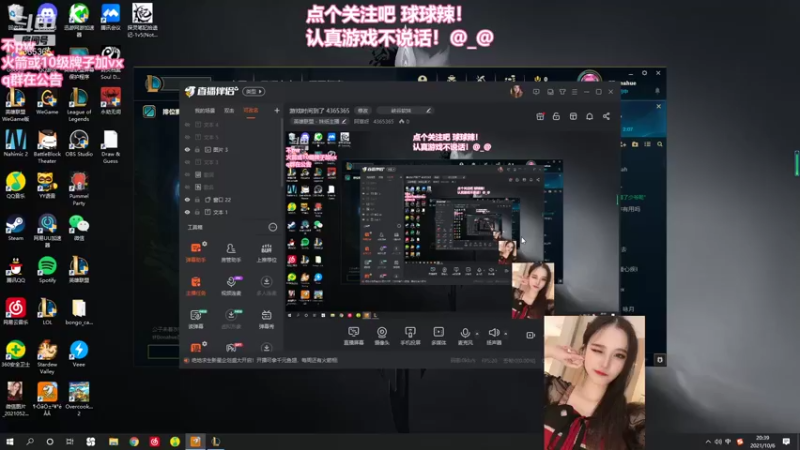
Task: Toggle visibility eye of dimmed 文本 3 layer
Action: click(x=187, y=162)
